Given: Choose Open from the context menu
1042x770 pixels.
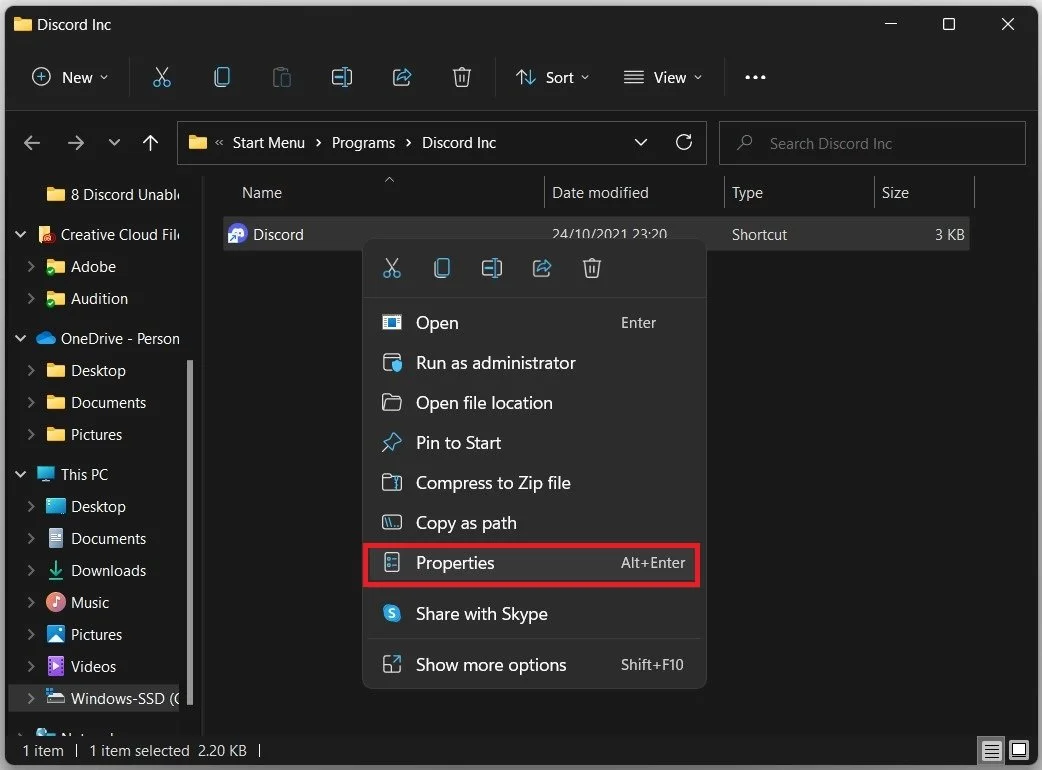Looking at the screenshot, I should point(534,323).
